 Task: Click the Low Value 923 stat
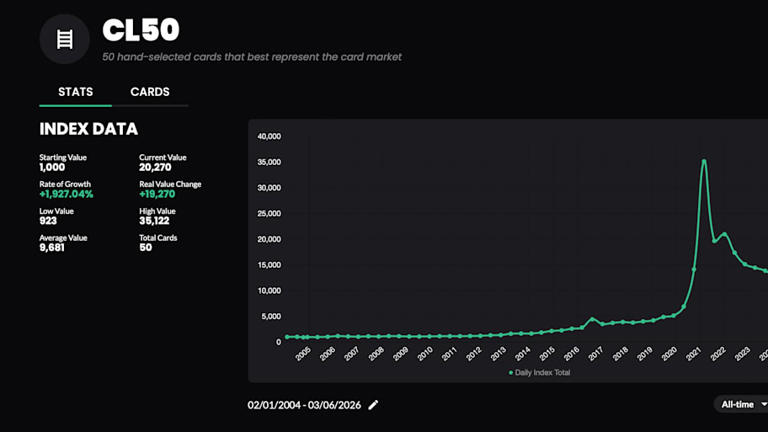point(50,221)
